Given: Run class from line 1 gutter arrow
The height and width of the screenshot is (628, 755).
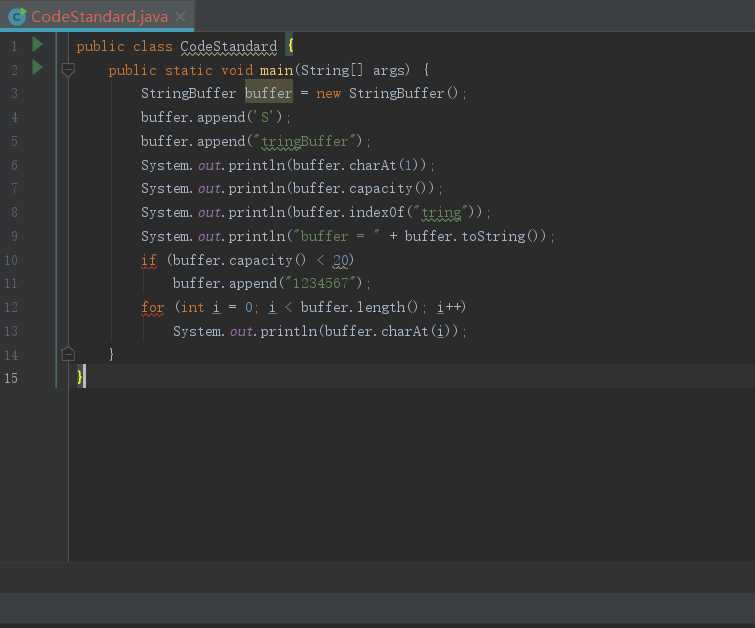Looking at the screenshot, I should click(x=37, y=44).
